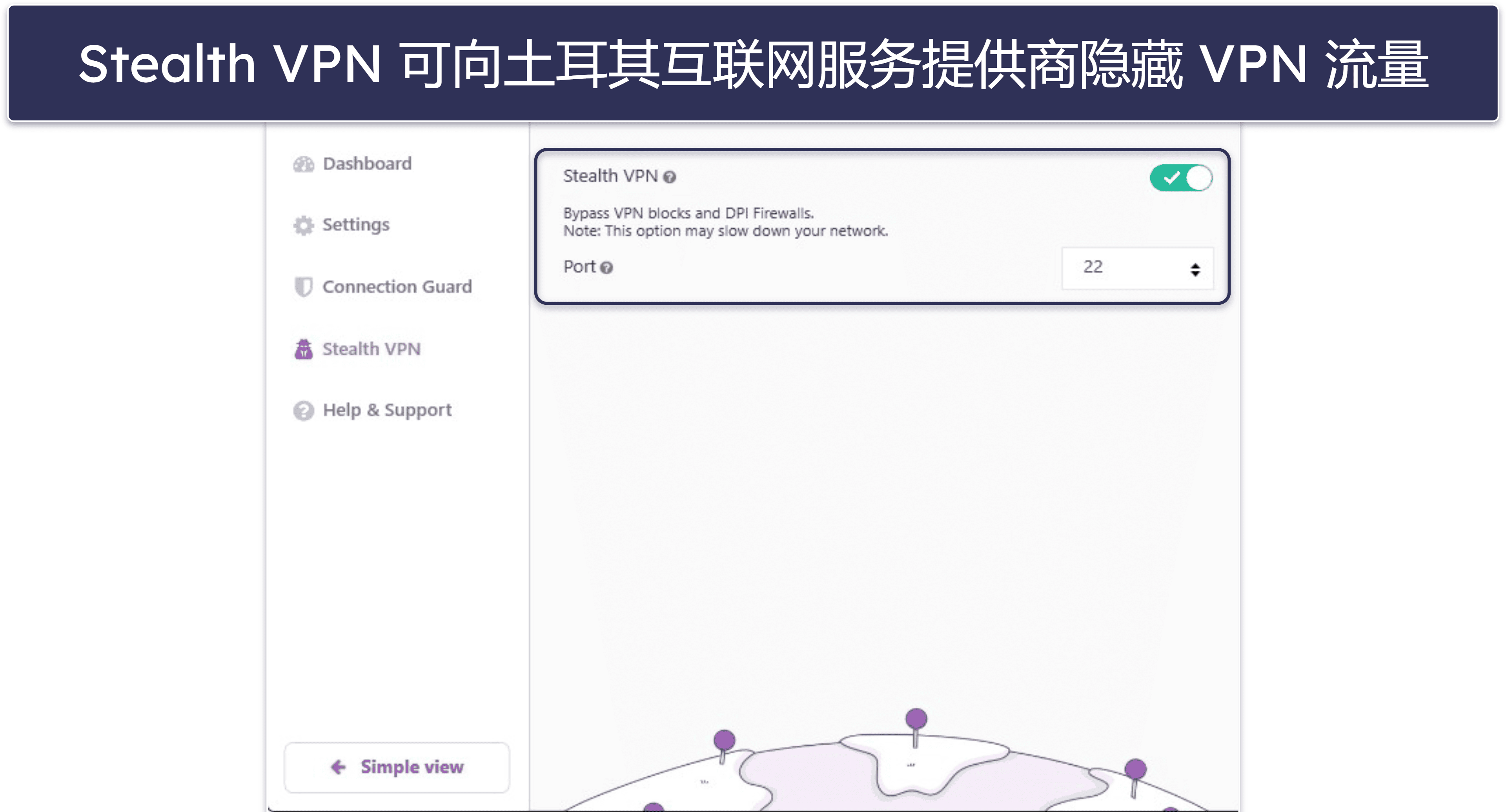Click the Help & Support question icon
This screenshot has height=812, width=1506.
303,411
